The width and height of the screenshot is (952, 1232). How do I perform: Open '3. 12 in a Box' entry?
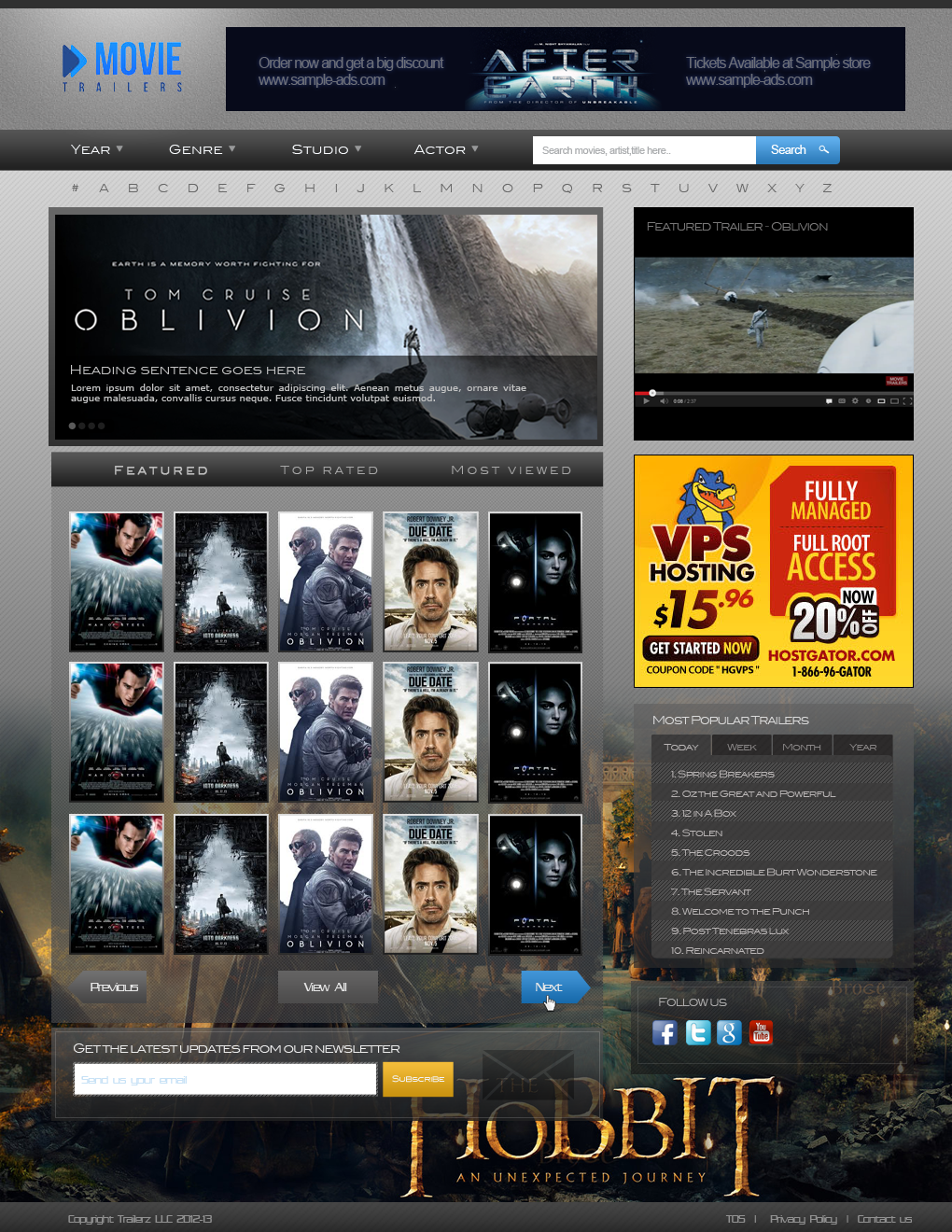pos(772,813)
